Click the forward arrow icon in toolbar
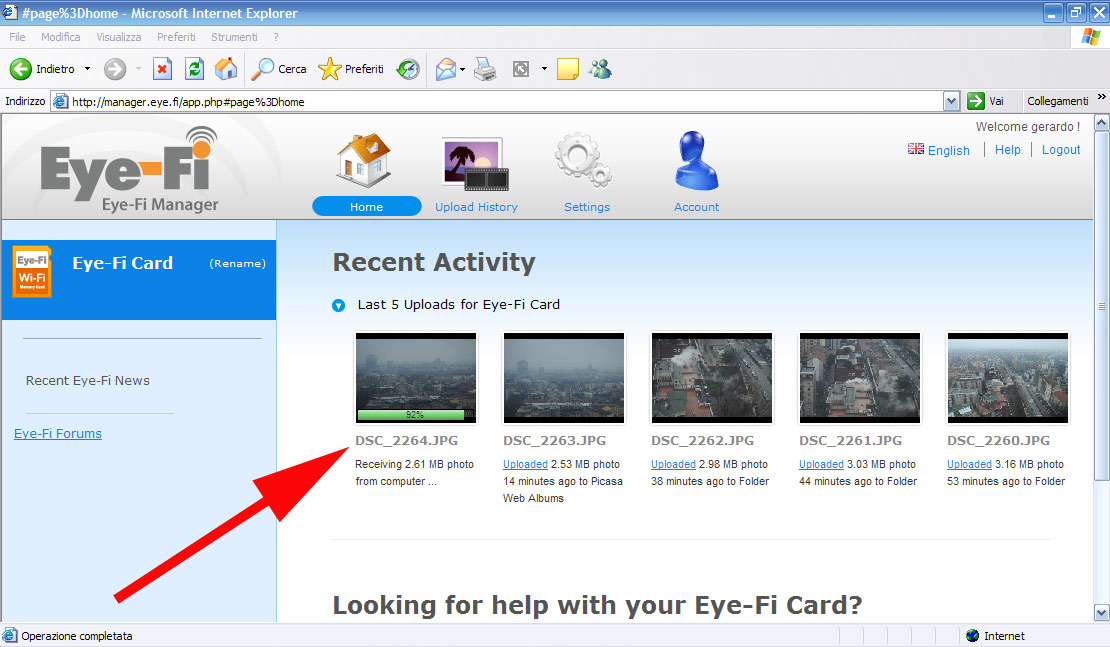This screenshot has width=1110, height=647. click(115, 69)
